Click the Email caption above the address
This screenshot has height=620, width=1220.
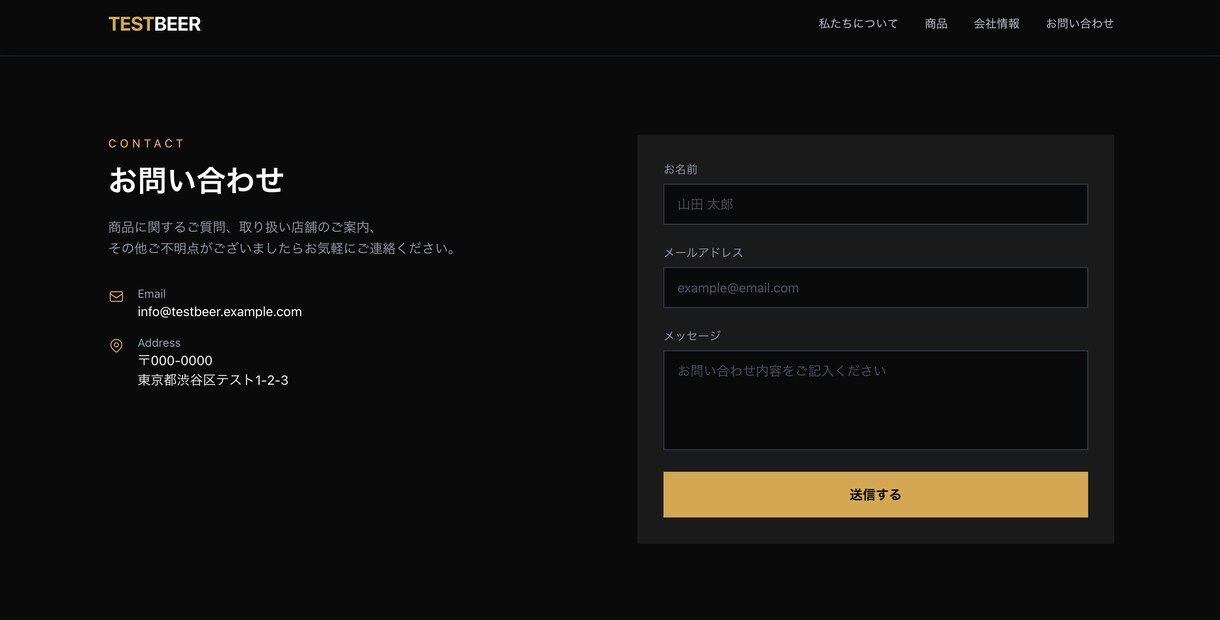pos(152,294)
